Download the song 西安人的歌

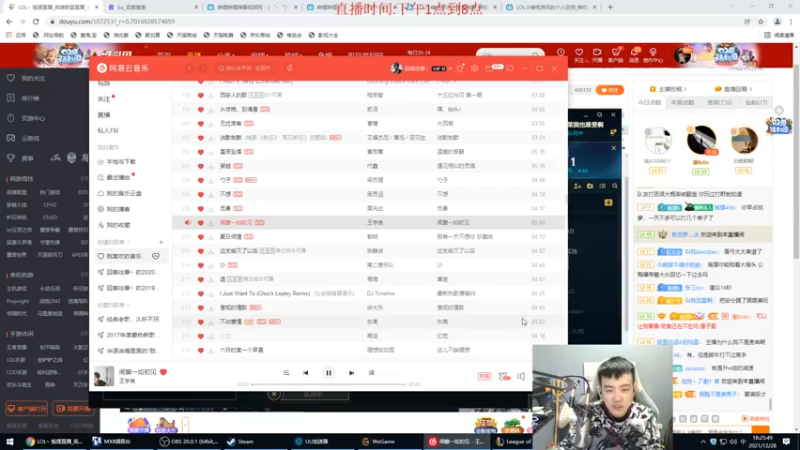[211, 95]
